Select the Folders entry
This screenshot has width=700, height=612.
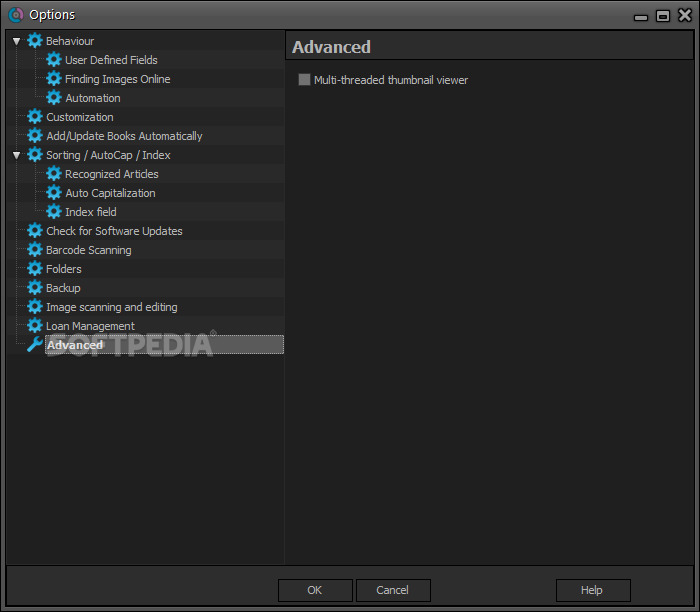(63, 269)
